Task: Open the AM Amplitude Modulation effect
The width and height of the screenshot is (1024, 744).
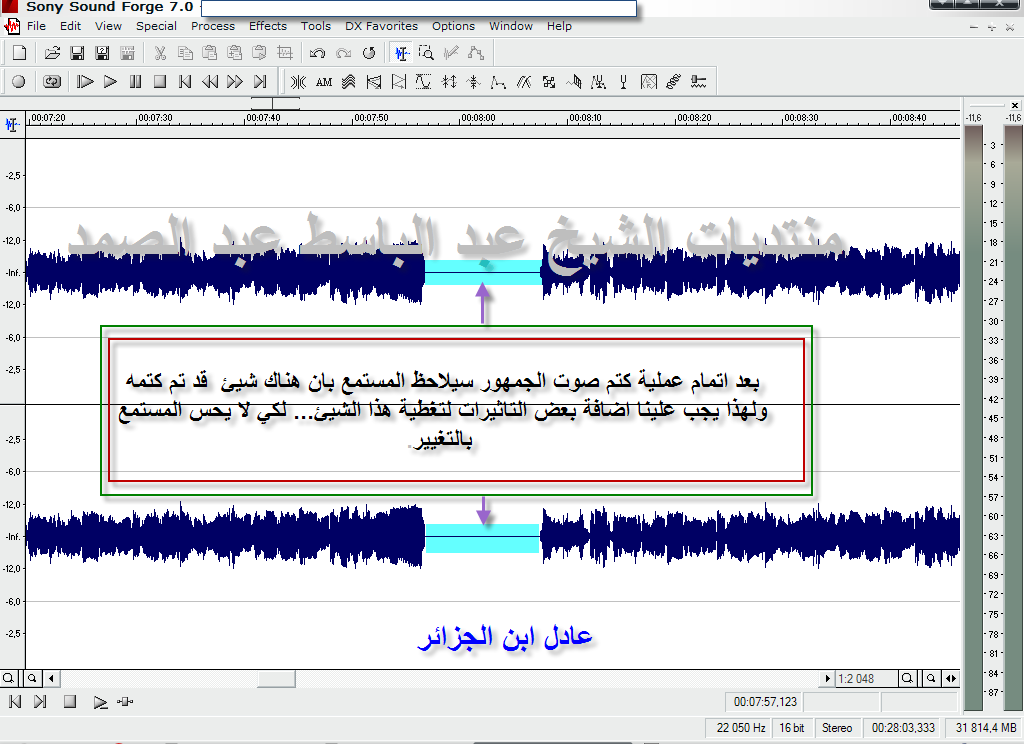Action: pos(324,82)
